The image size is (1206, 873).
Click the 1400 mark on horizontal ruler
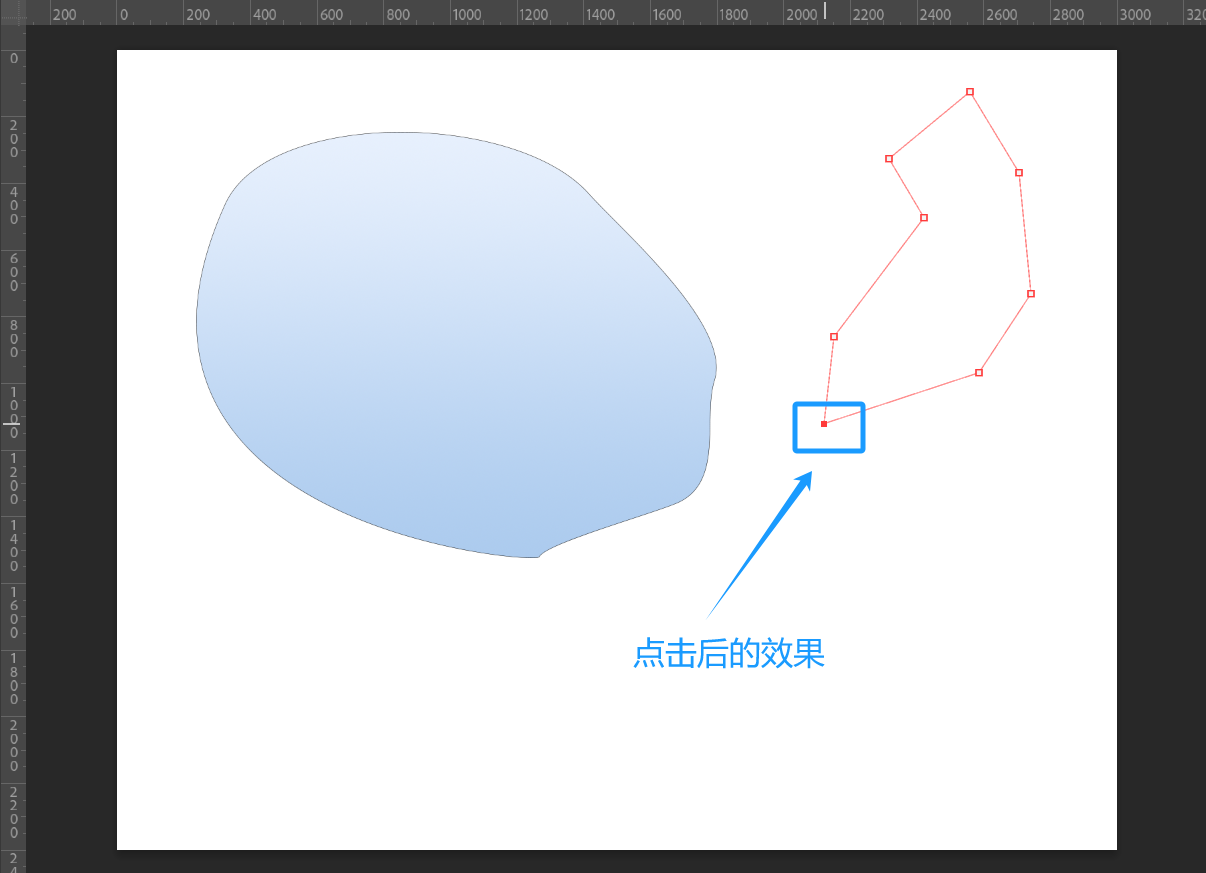601,15
